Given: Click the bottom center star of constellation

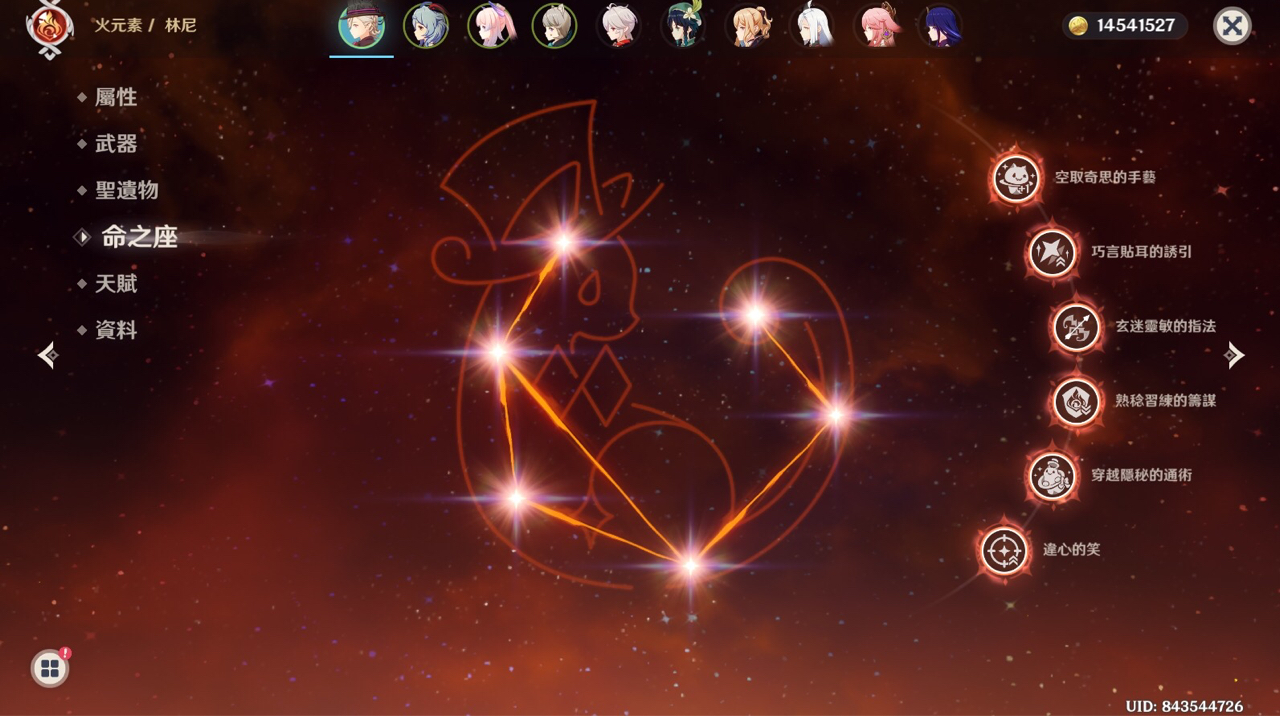Looking at the screenshot, I should [689, 566].
